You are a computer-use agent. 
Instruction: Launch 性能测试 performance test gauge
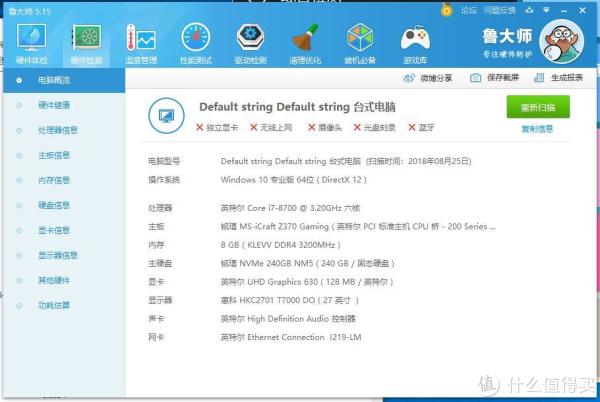(x=196, y=44)
